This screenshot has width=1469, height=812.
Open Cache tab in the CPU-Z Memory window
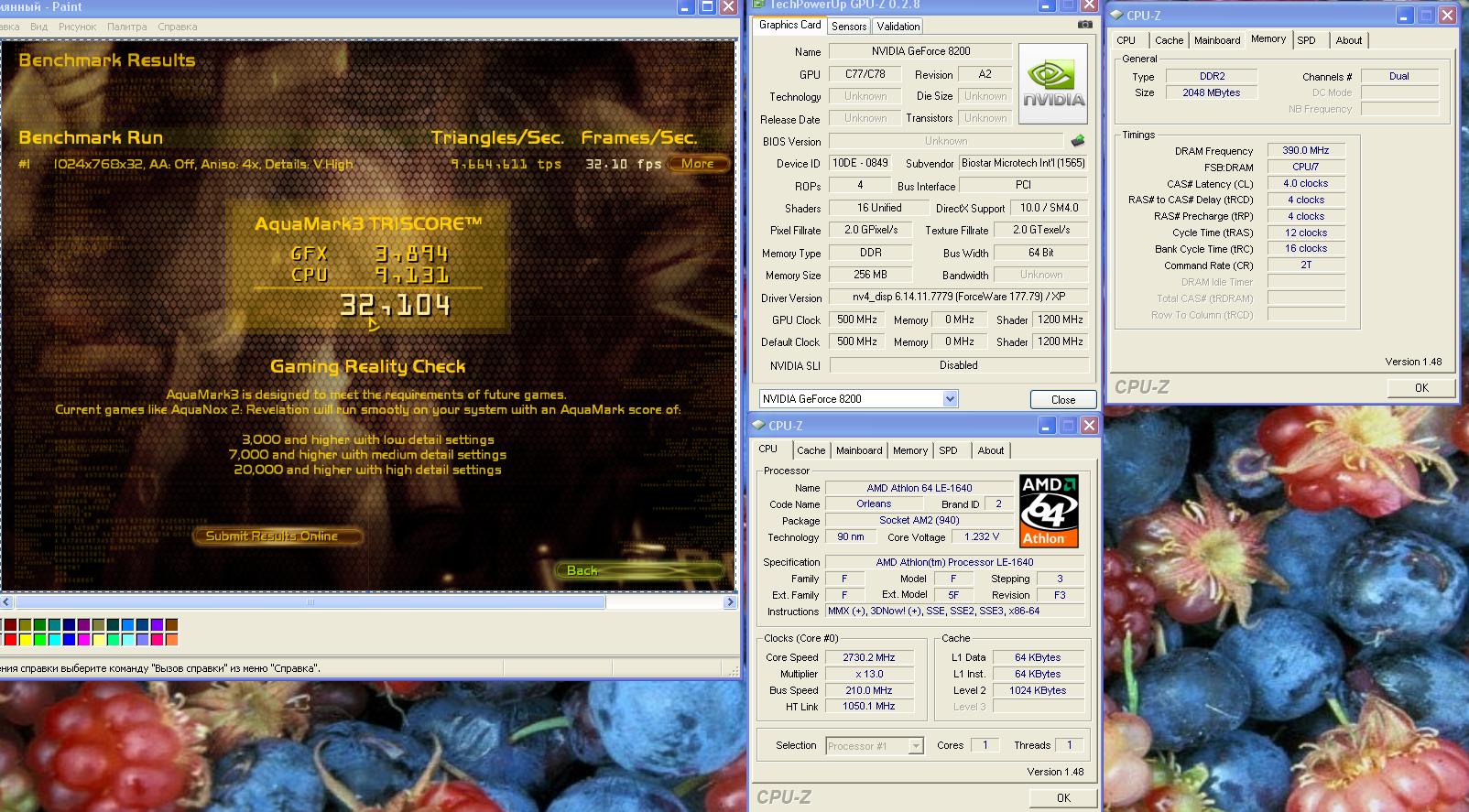pos(1169,40)
